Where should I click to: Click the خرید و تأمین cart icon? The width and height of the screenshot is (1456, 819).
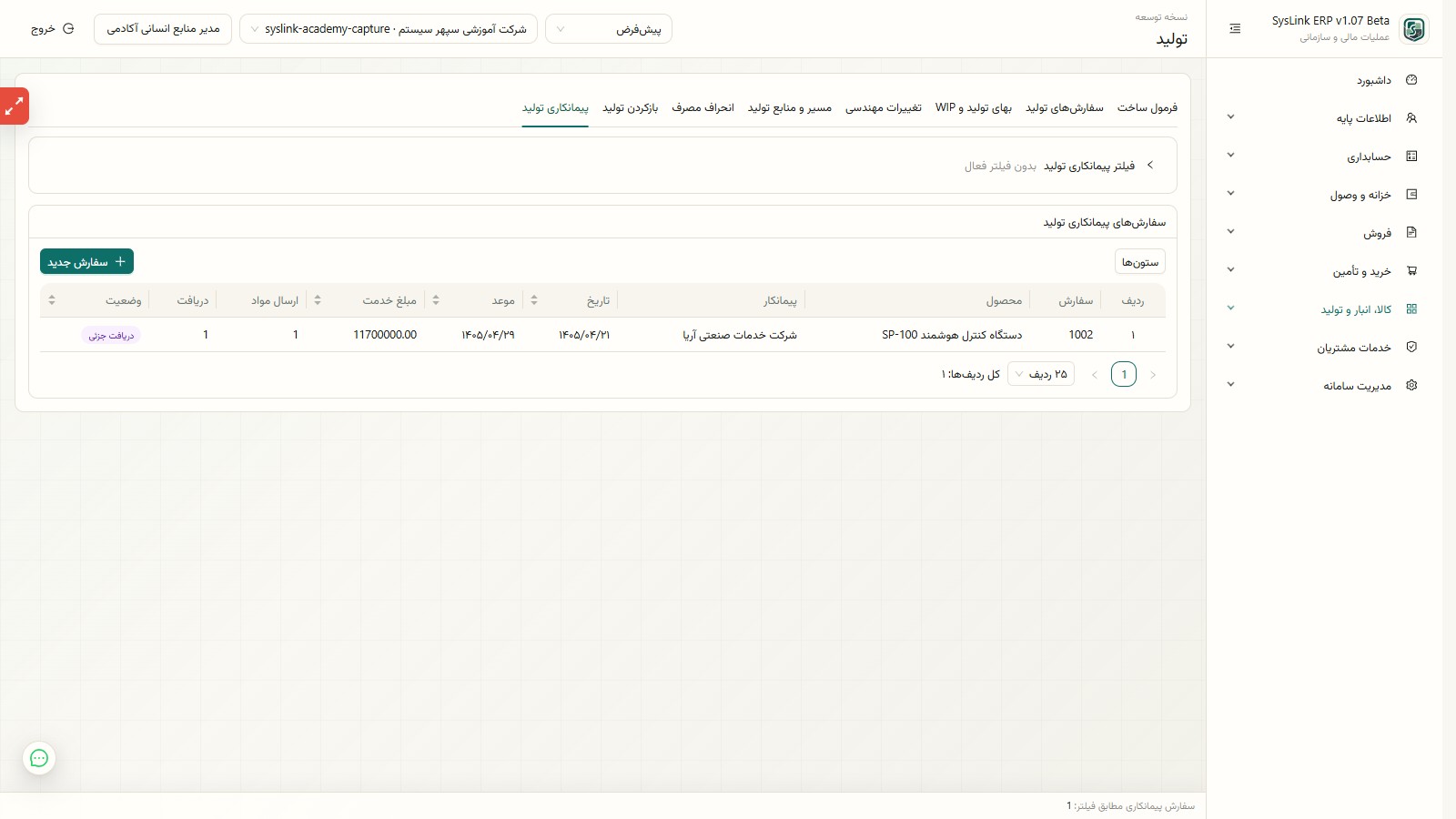tap(1411, 271)
